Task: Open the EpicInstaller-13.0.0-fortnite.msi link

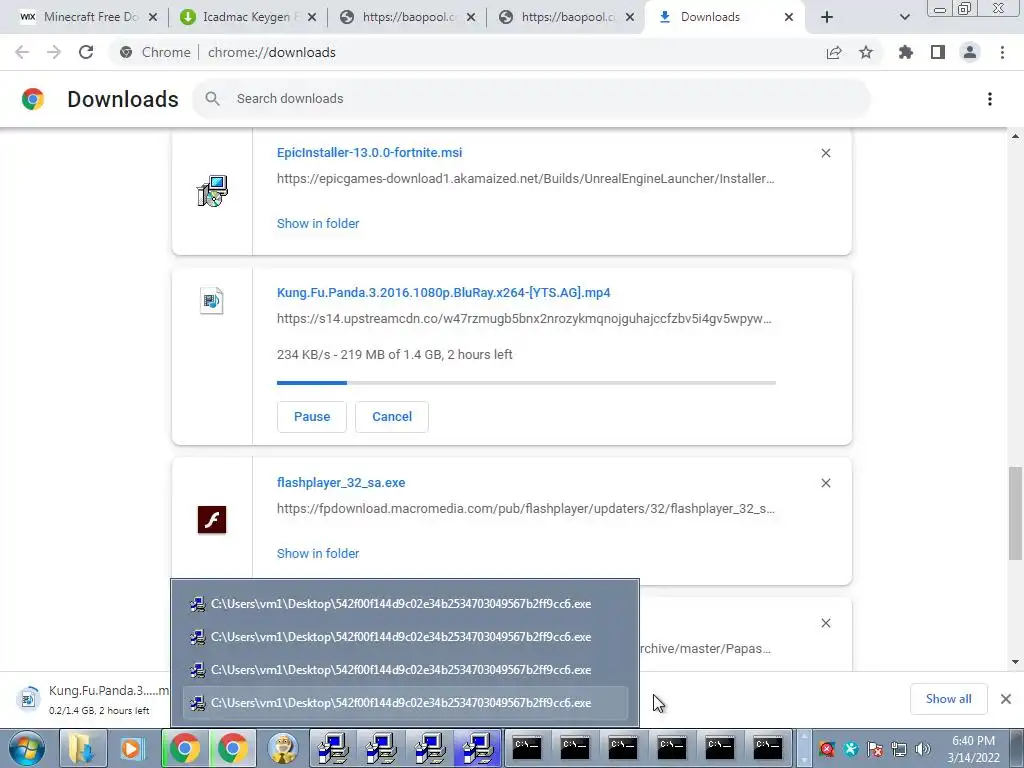Action: click(x=370, y=152)
